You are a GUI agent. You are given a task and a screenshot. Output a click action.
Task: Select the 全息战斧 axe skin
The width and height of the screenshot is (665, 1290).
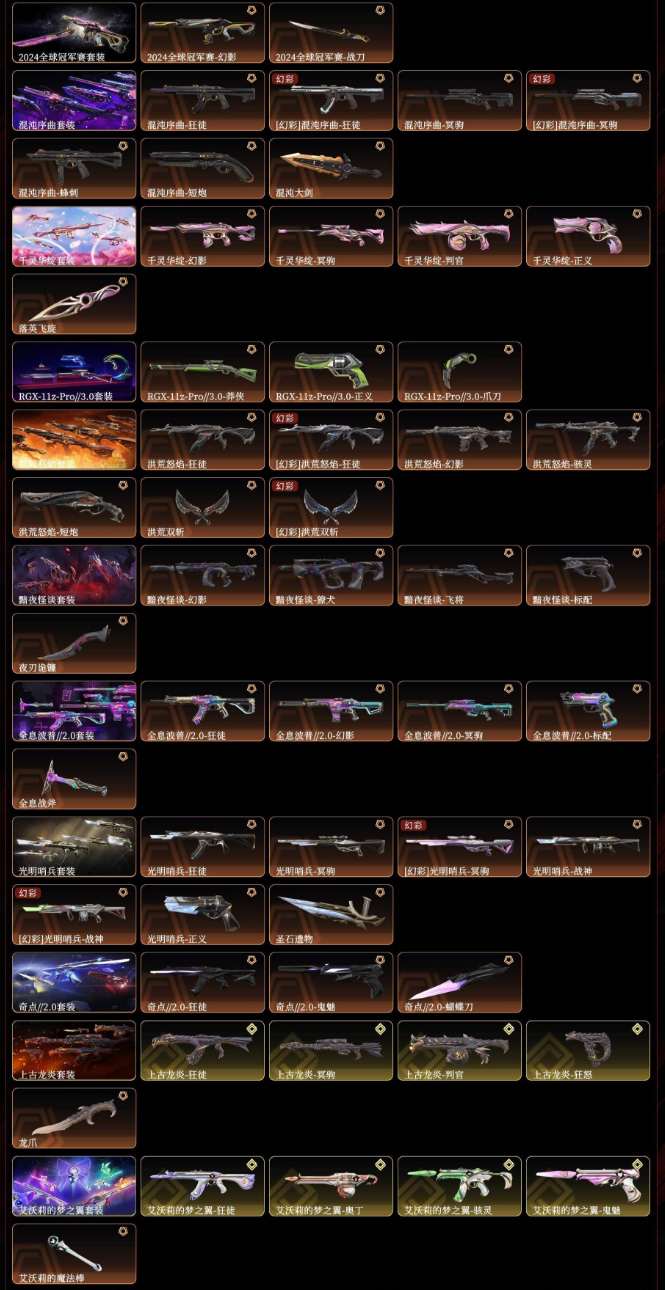(74, 779)
